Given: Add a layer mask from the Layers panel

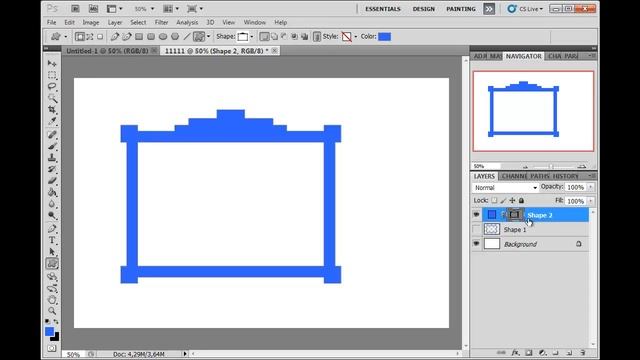Looking at the screenshot, I should click(x=529, y=353).
